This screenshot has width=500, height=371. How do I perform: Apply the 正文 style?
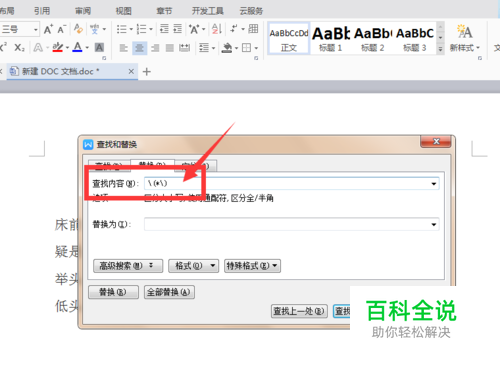click(289, 38)
